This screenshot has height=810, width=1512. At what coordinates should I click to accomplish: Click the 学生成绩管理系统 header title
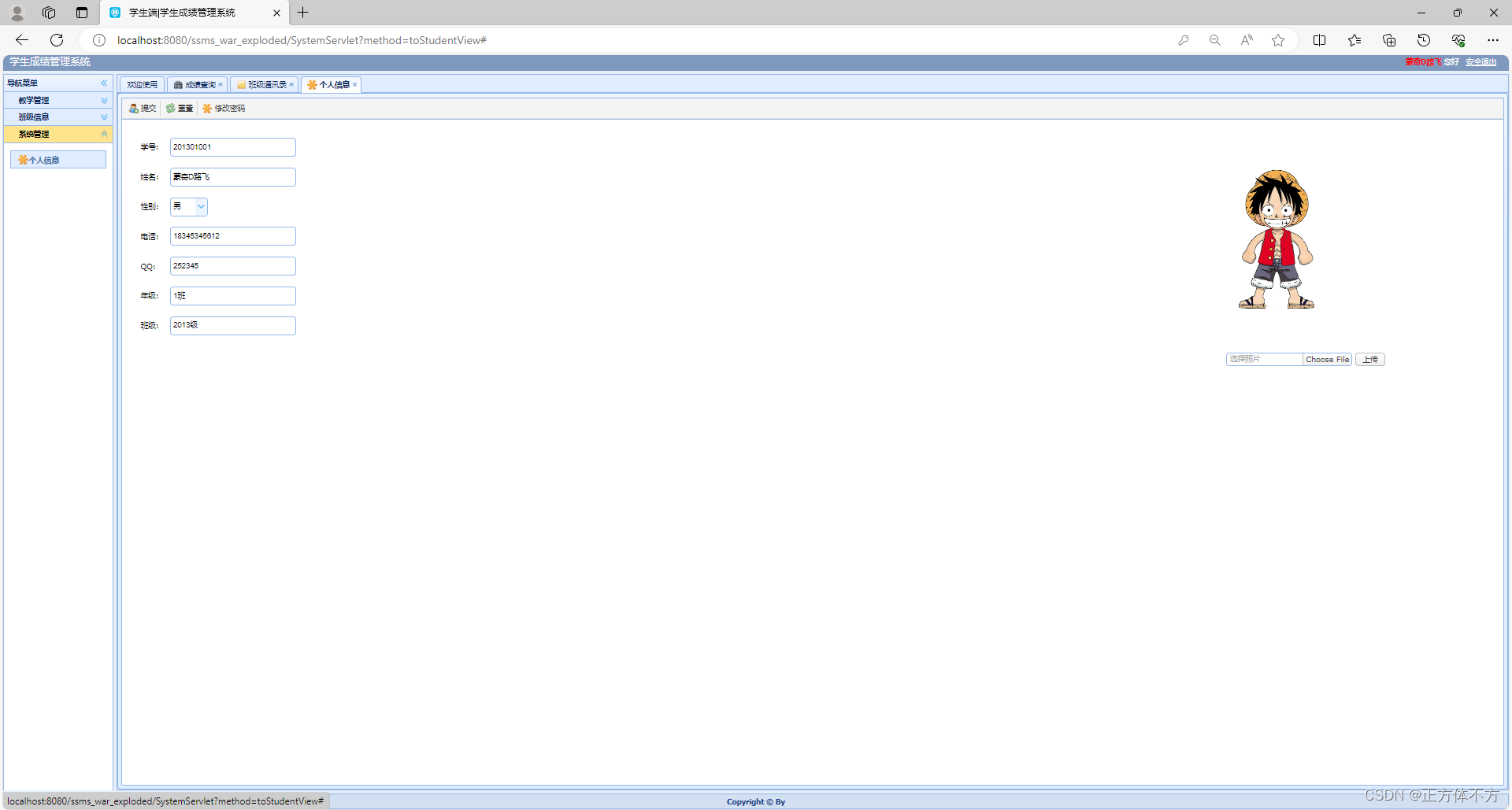pos(50,61)
